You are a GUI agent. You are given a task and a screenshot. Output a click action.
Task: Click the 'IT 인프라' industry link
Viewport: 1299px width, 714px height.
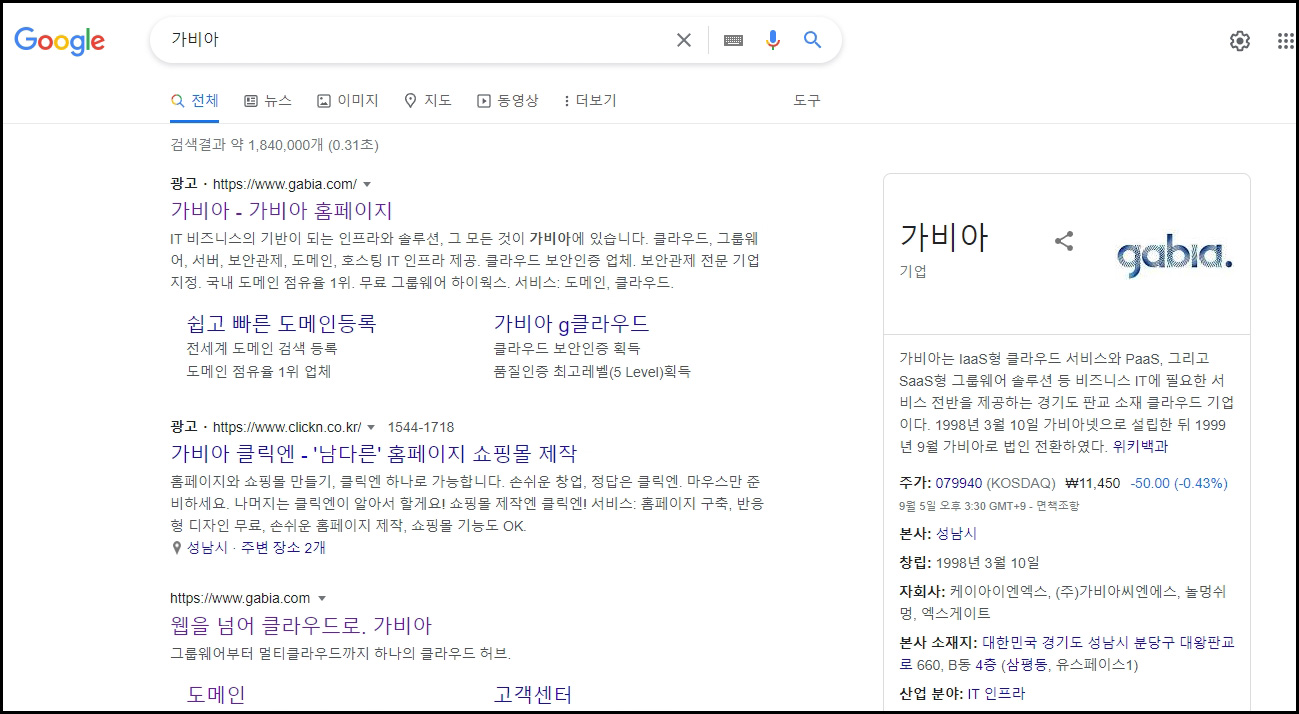pyautogui.click(x=996, y=694)
